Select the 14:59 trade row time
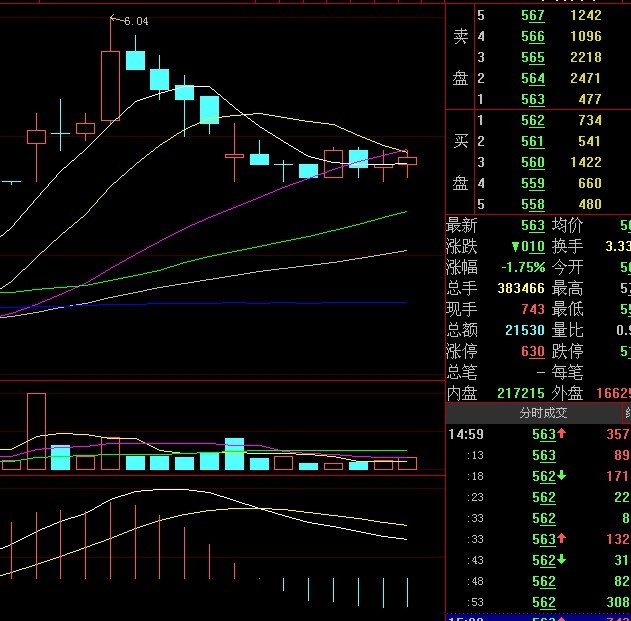This screenshot has width=631, height=621. [466, 434]
